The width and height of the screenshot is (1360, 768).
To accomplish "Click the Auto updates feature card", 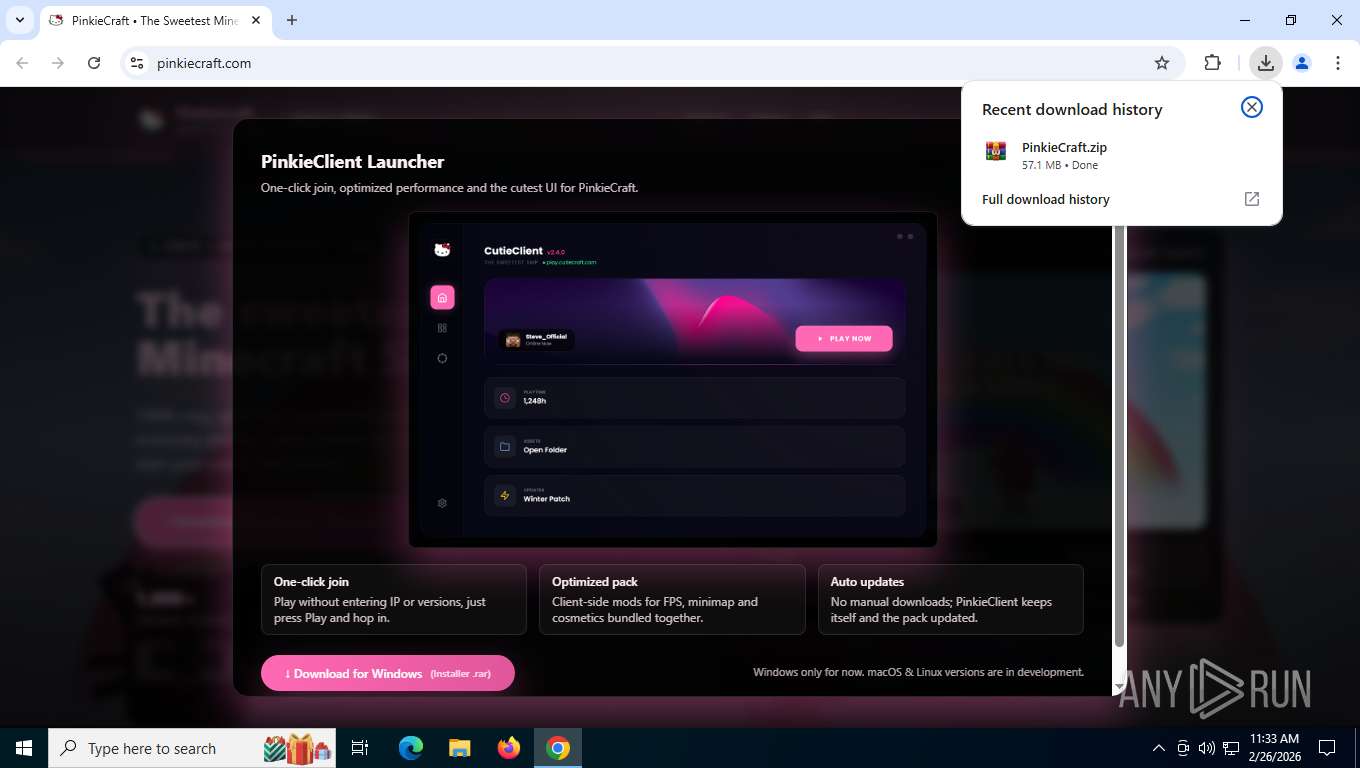I will point(950,599).
